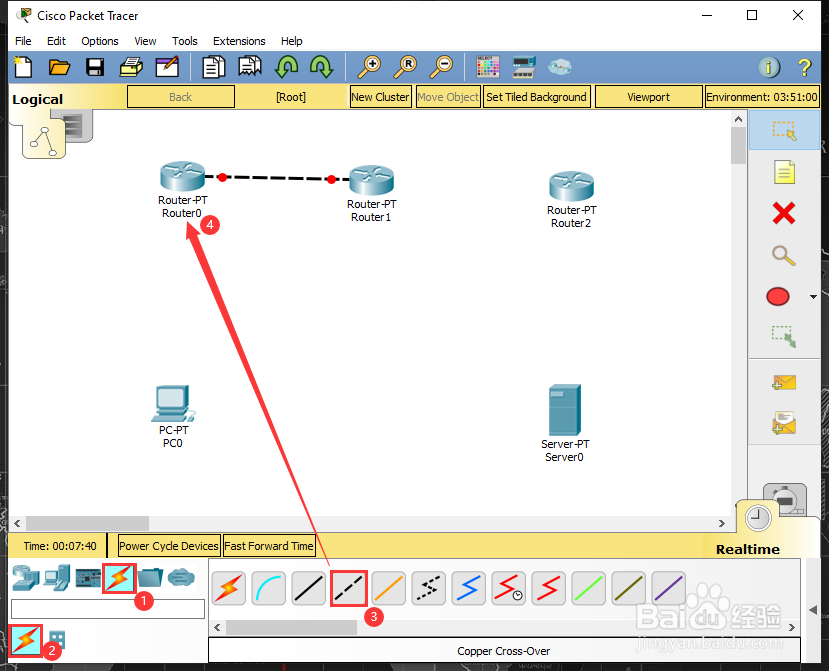Open a file with the folder icon
The image size is (829, 671).
[59, 67]
